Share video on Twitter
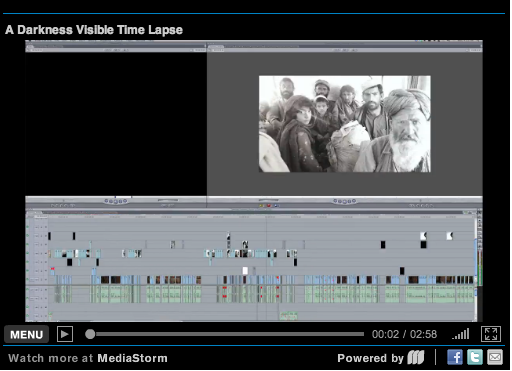This screenshot has width=512, height=371. [x=475, y=358]
